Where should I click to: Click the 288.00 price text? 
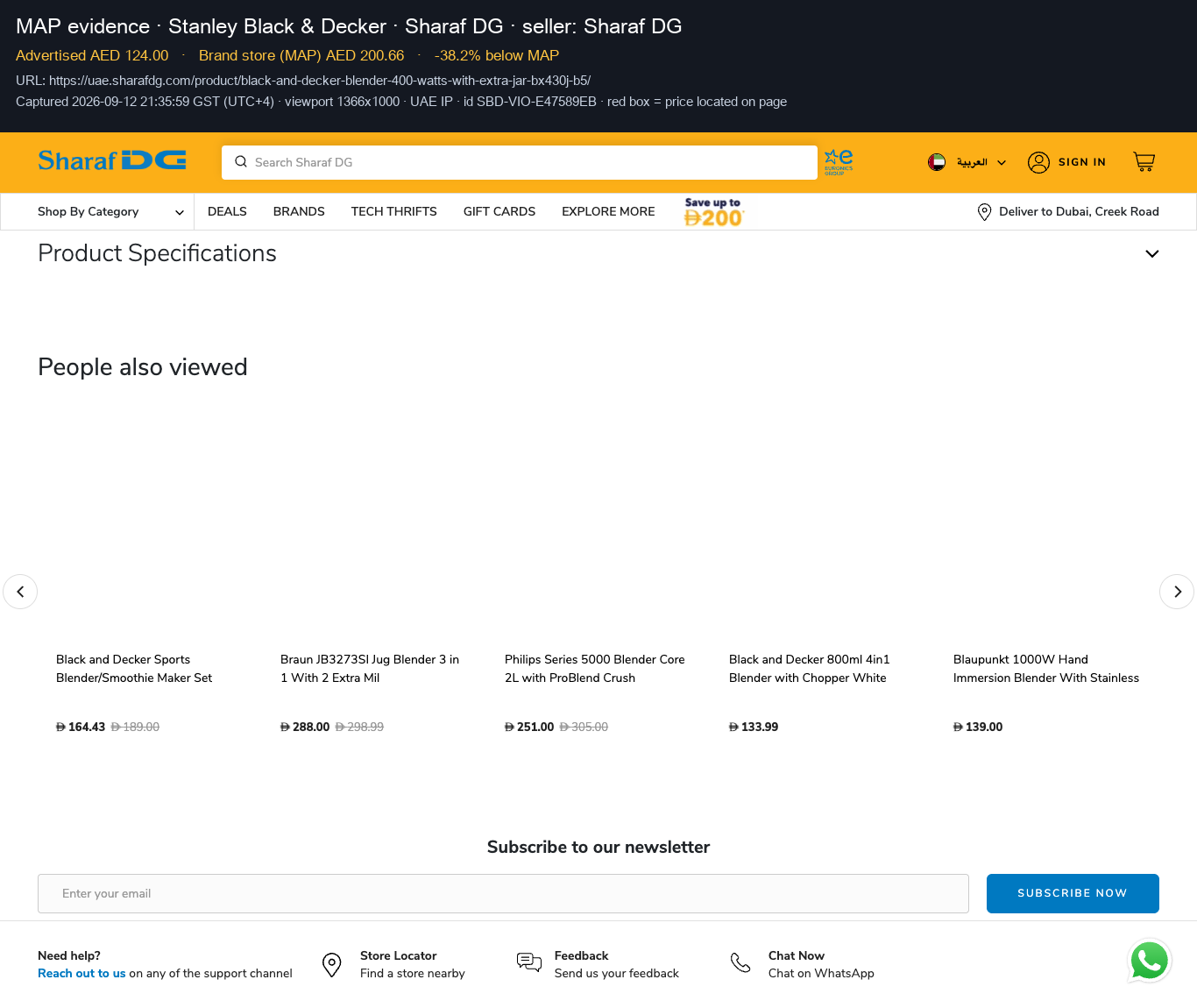click(305, 728)
